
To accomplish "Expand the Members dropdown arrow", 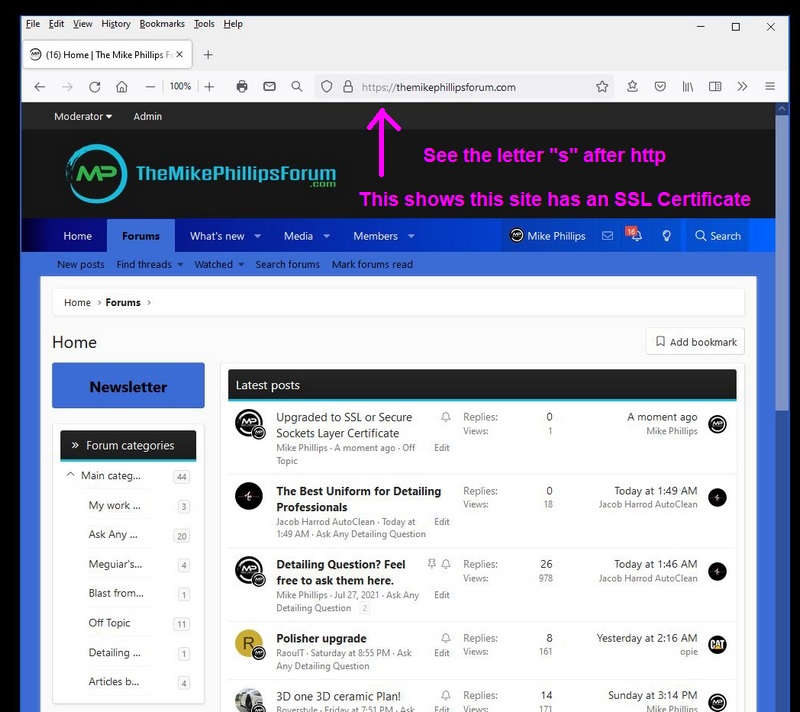I will point(411,236).
